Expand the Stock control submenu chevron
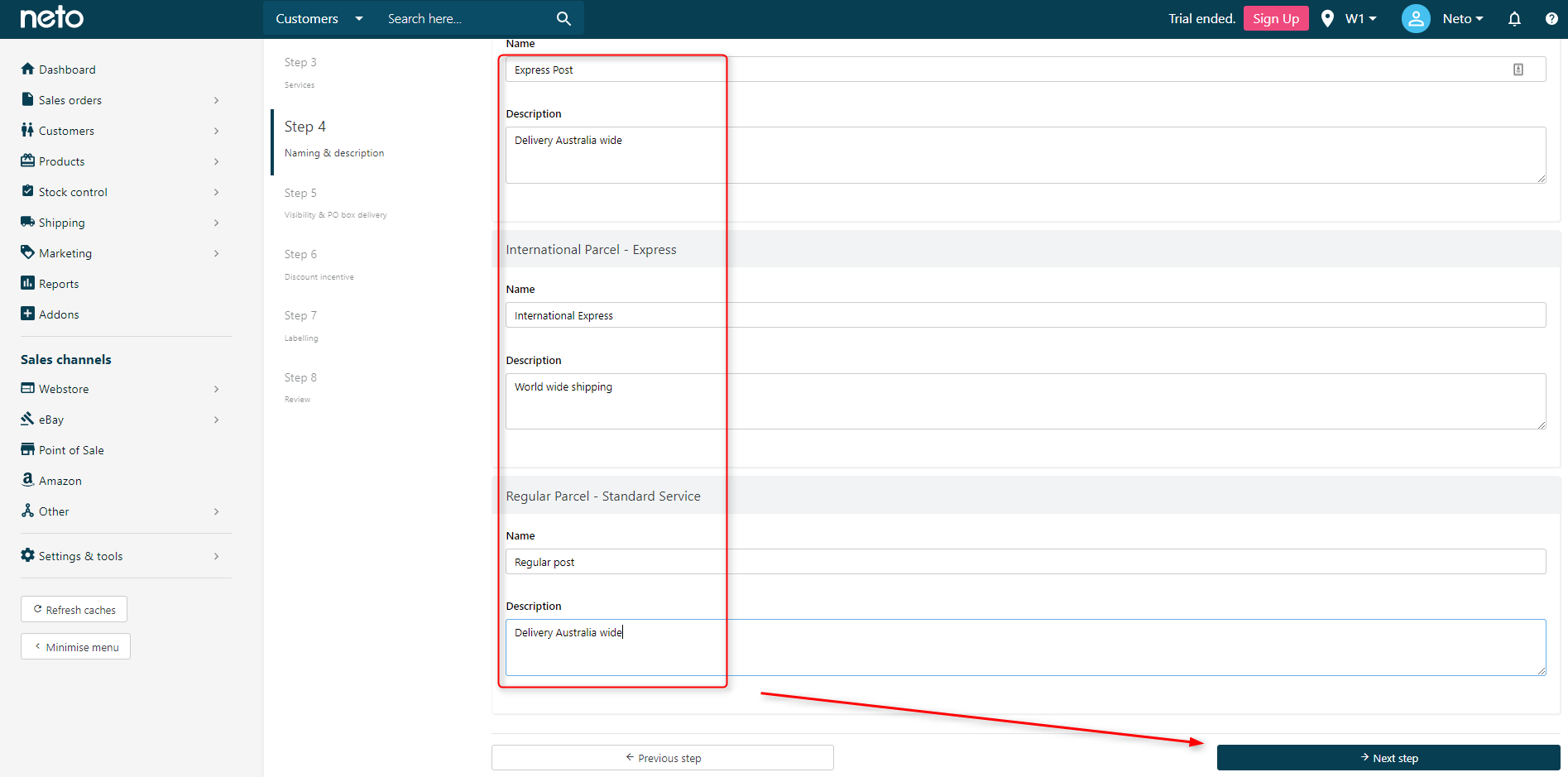The height and width of the screenshot is (777, 1568). (x=217, y=192)
